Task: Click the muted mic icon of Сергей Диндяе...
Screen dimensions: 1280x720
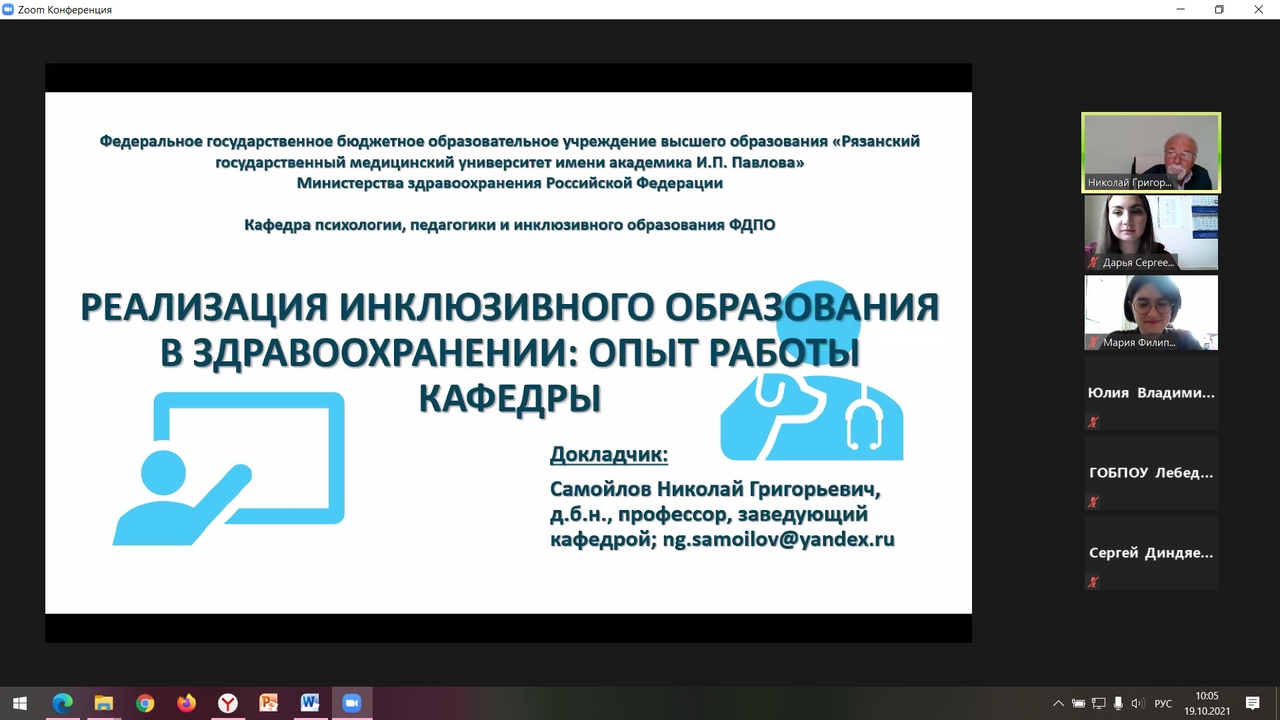Action: 1094,582
